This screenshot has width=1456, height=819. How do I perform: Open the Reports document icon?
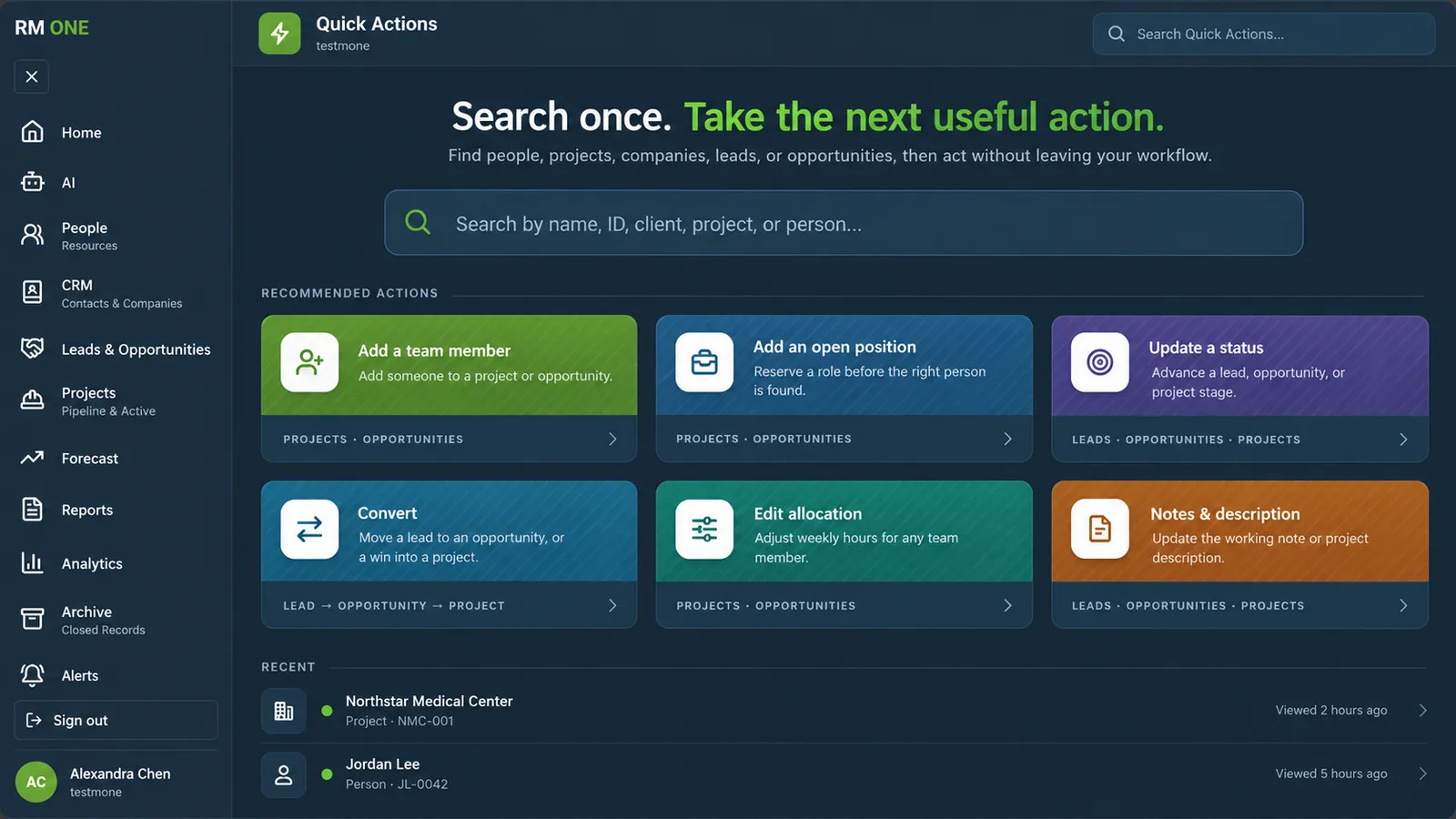pyautogui.click(x=33, y=510)
